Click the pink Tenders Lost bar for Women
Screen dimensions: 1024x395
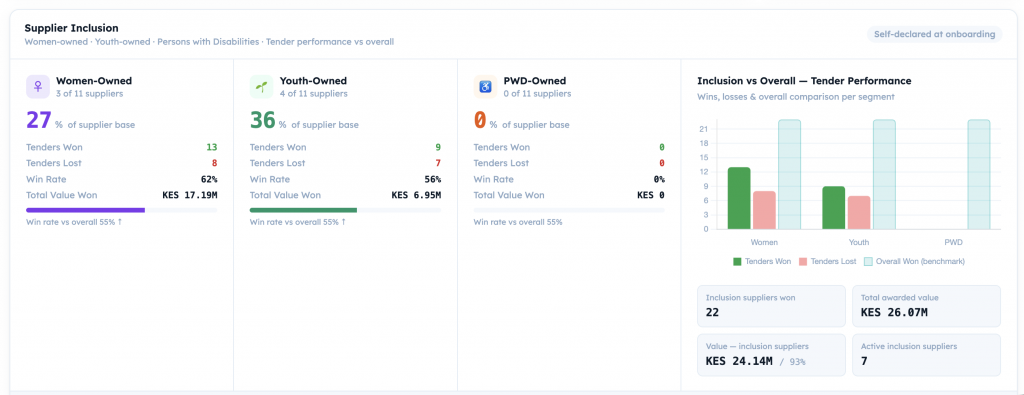(764, 210)
